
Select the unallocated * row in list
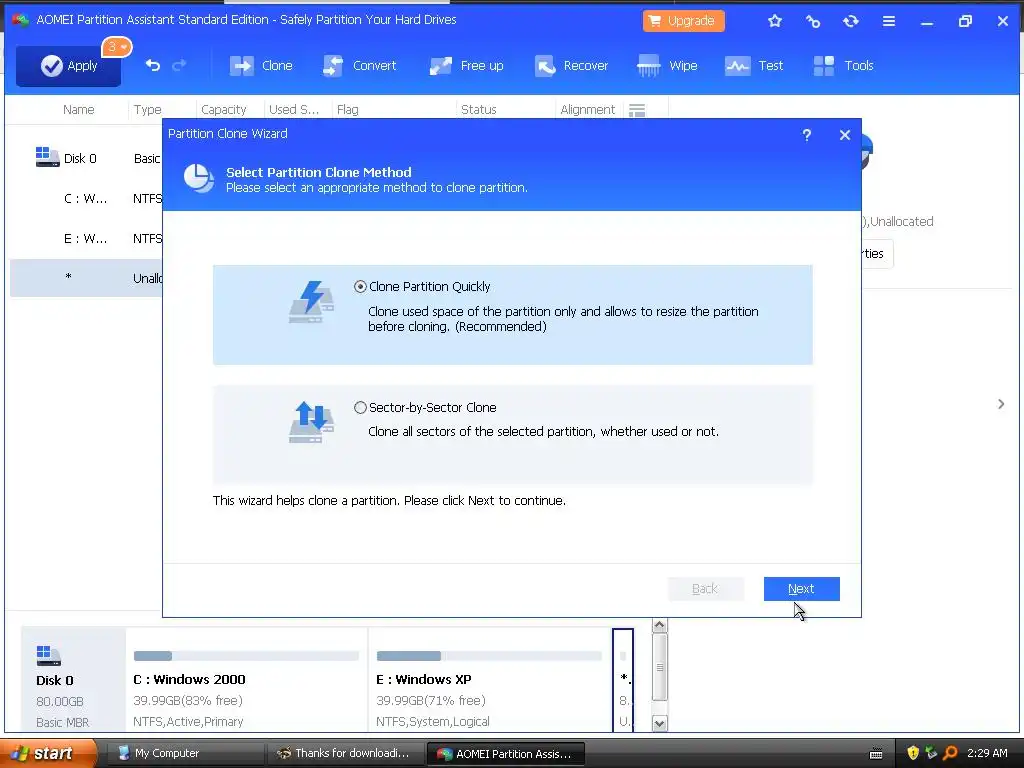86,278
